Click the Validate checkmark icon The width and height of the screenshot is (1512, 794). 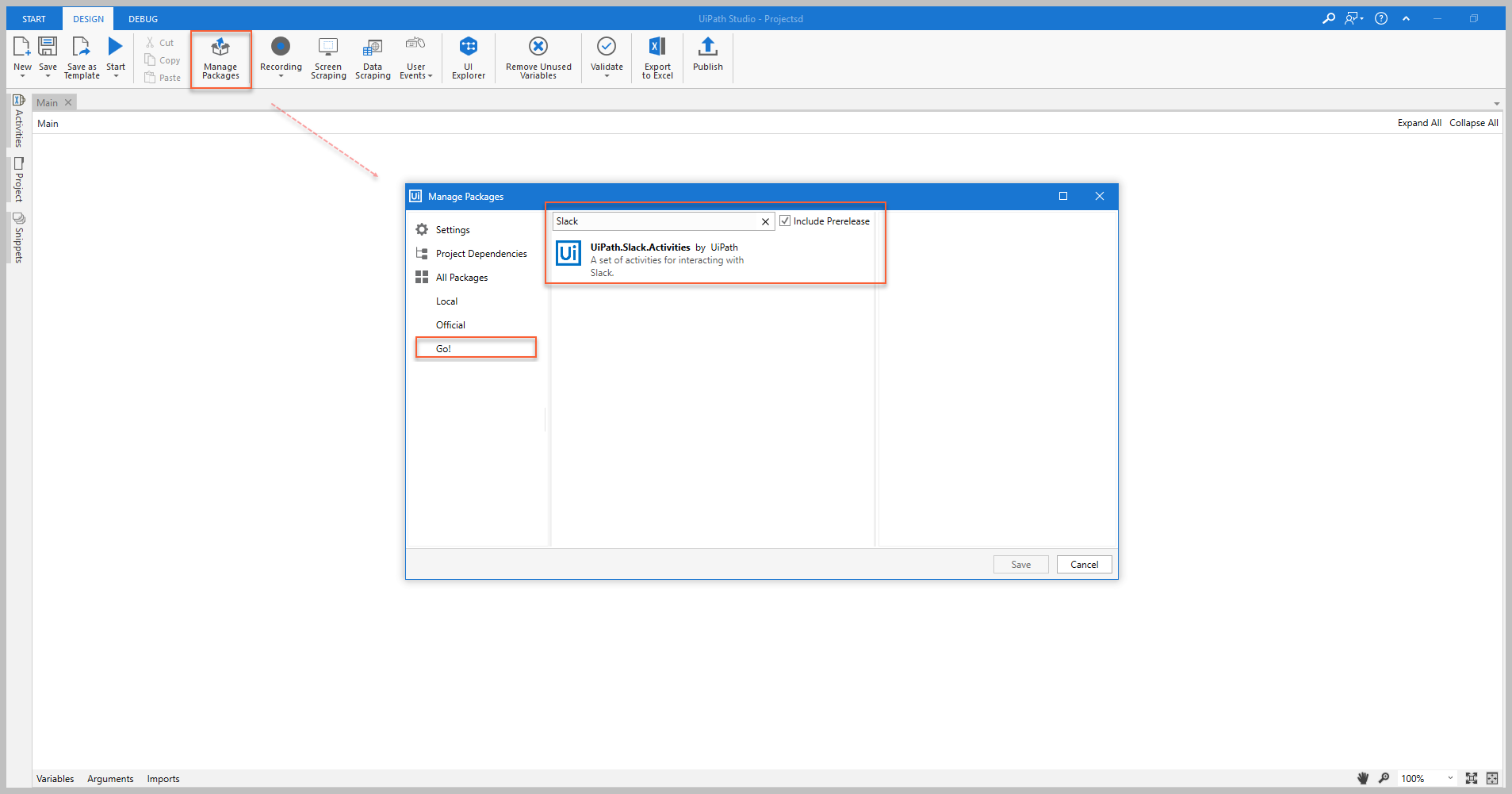(x=607, y=47)
